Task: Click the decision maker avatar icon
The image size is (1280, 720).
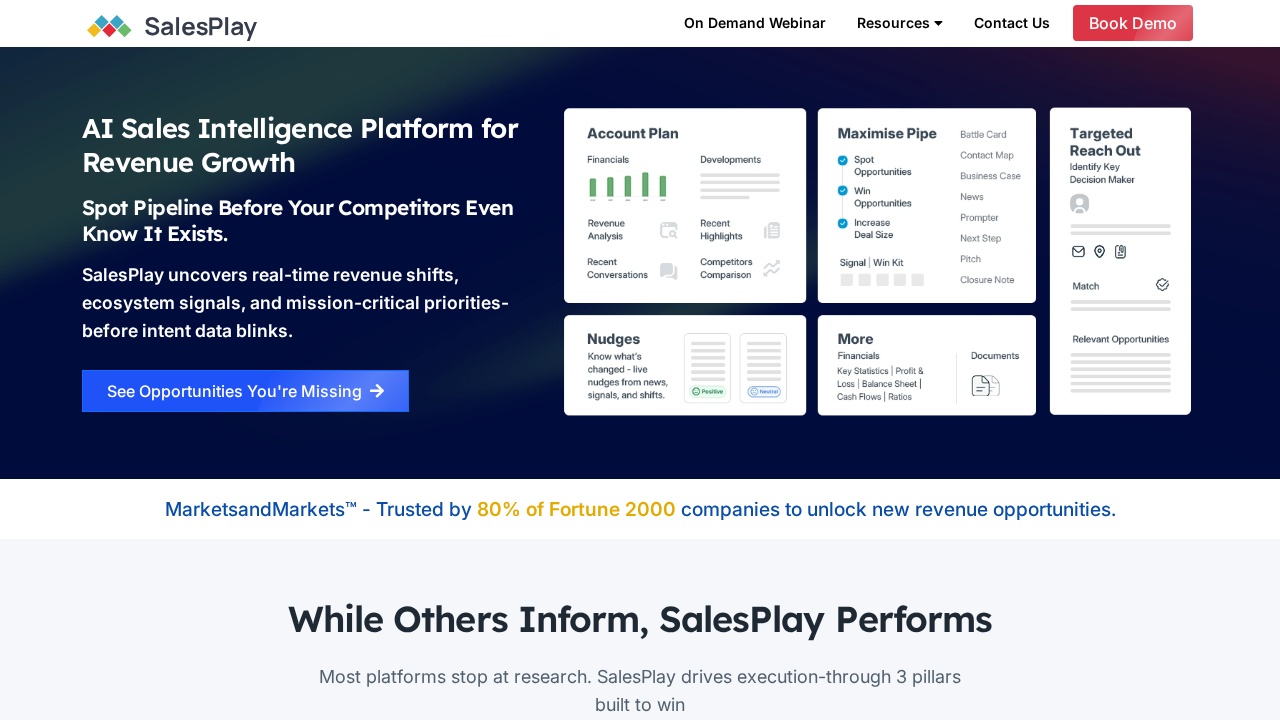Action: click(x=1079, y=204)
